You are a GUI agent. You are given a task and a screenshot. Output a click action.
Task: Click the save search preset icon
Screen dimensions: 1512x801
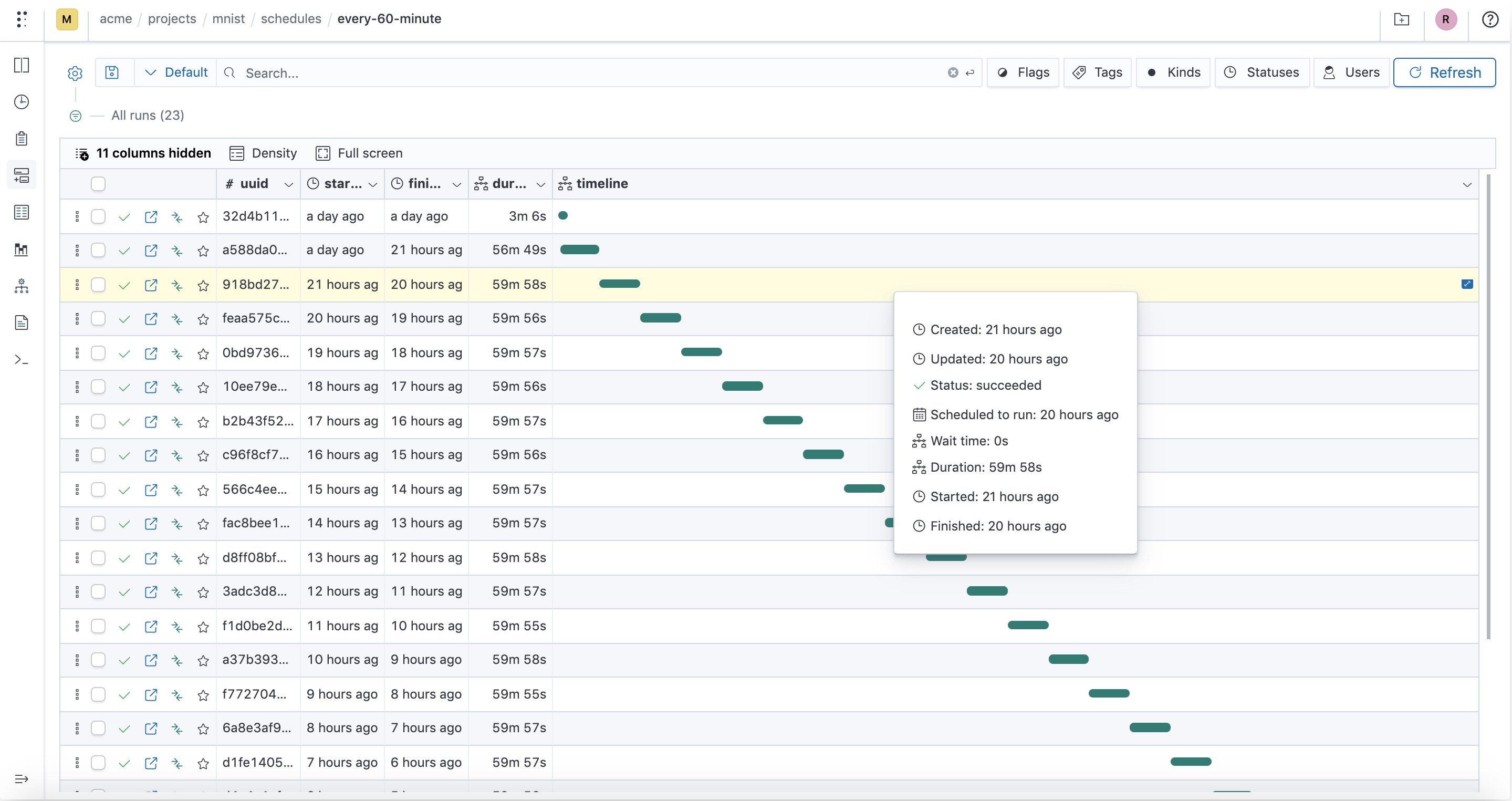111,72
